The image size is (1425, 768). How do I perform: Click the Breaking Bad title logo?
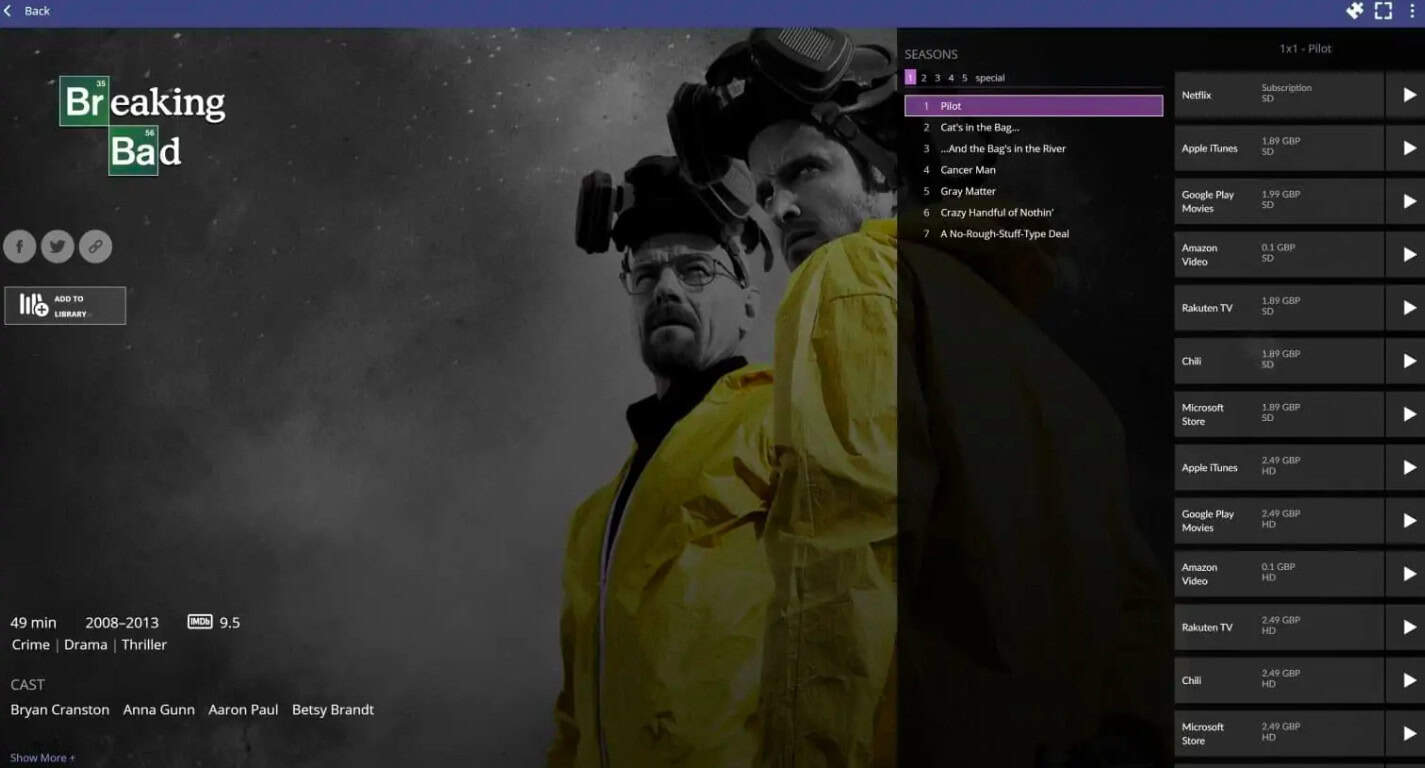[x=142, y=126]
